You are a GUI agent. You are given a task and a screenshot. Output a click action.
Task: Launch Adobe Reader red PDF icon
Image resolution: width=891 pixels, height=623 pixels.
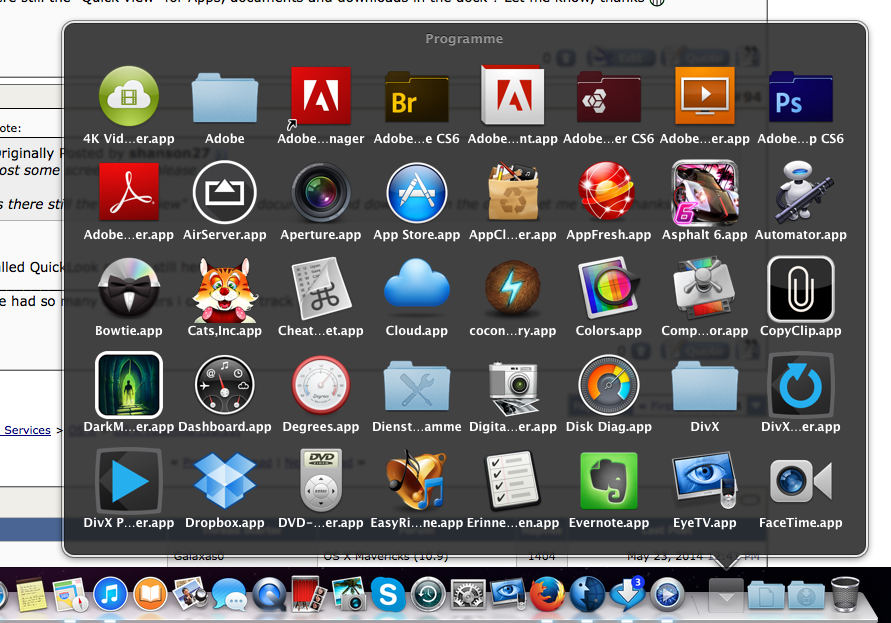tap(128, 192)
